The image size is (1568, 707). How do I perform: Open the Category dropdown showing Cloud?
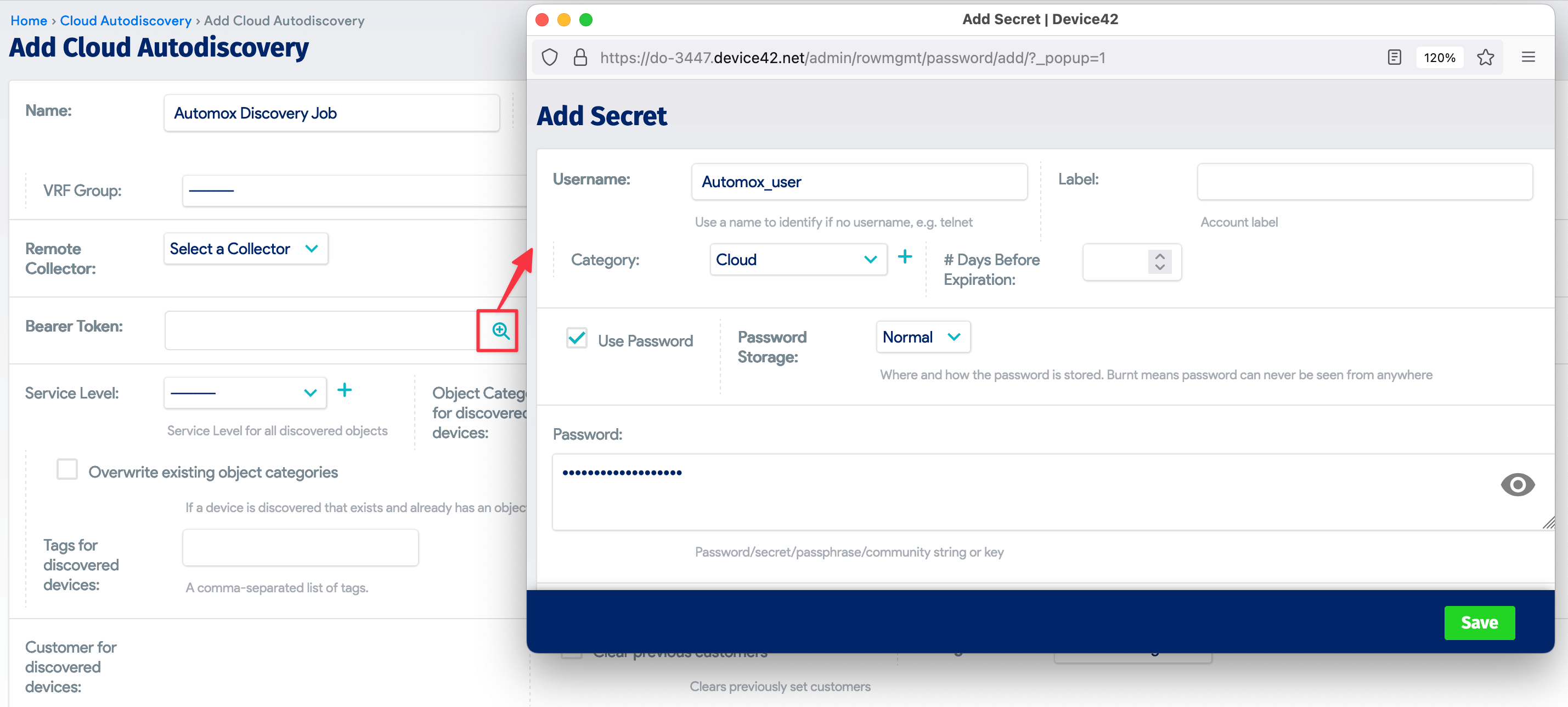[797, 260]
